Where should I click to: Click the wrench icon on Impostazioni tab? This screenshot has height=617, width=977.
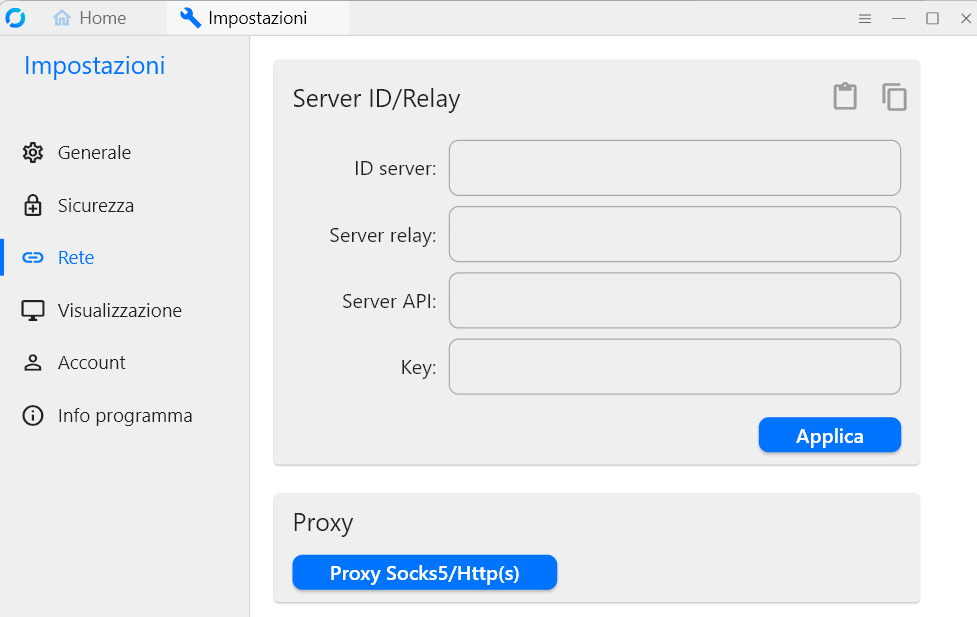[x=191, y=18]
